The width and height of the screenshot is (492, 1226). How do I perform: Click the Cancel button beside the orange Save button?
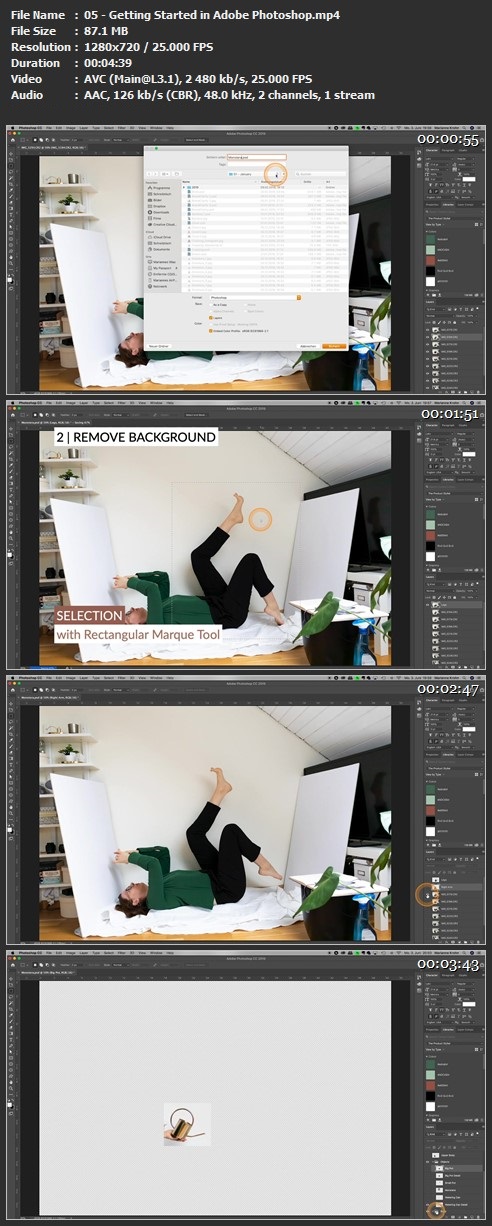point(308,346)
